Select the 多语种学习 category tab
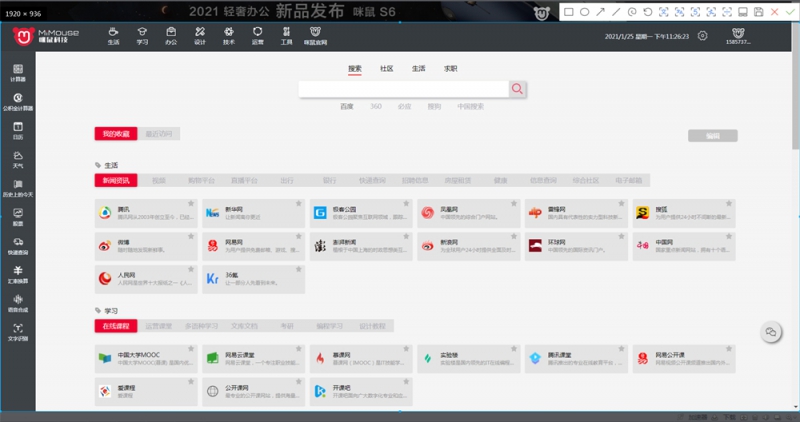Screen dimensions: 800x422 point(201,326)
